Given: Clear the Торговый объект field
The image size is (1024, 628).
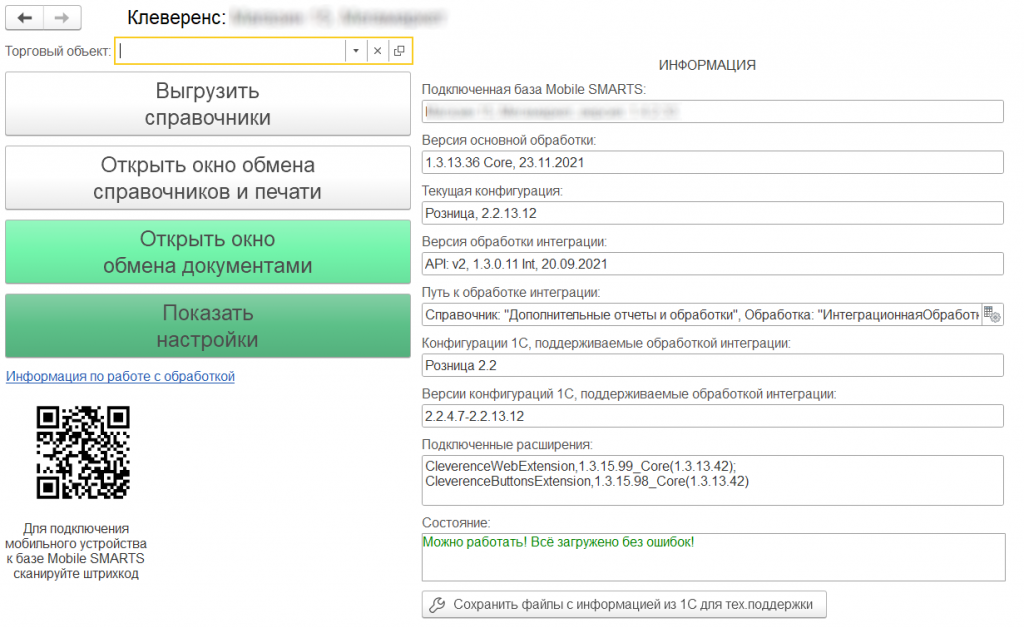Looking at the screenshot, I should pyautogui.click(x=377, y=51).
